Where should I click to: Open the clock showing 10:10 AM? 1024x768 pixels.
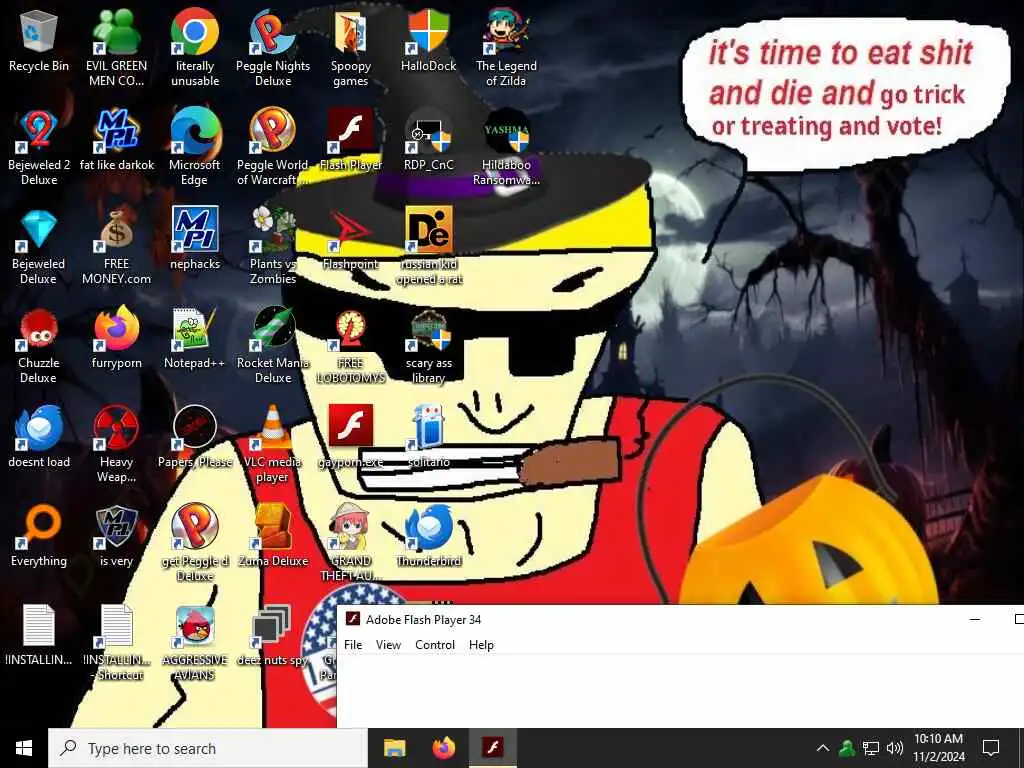[x=938, y=748]
